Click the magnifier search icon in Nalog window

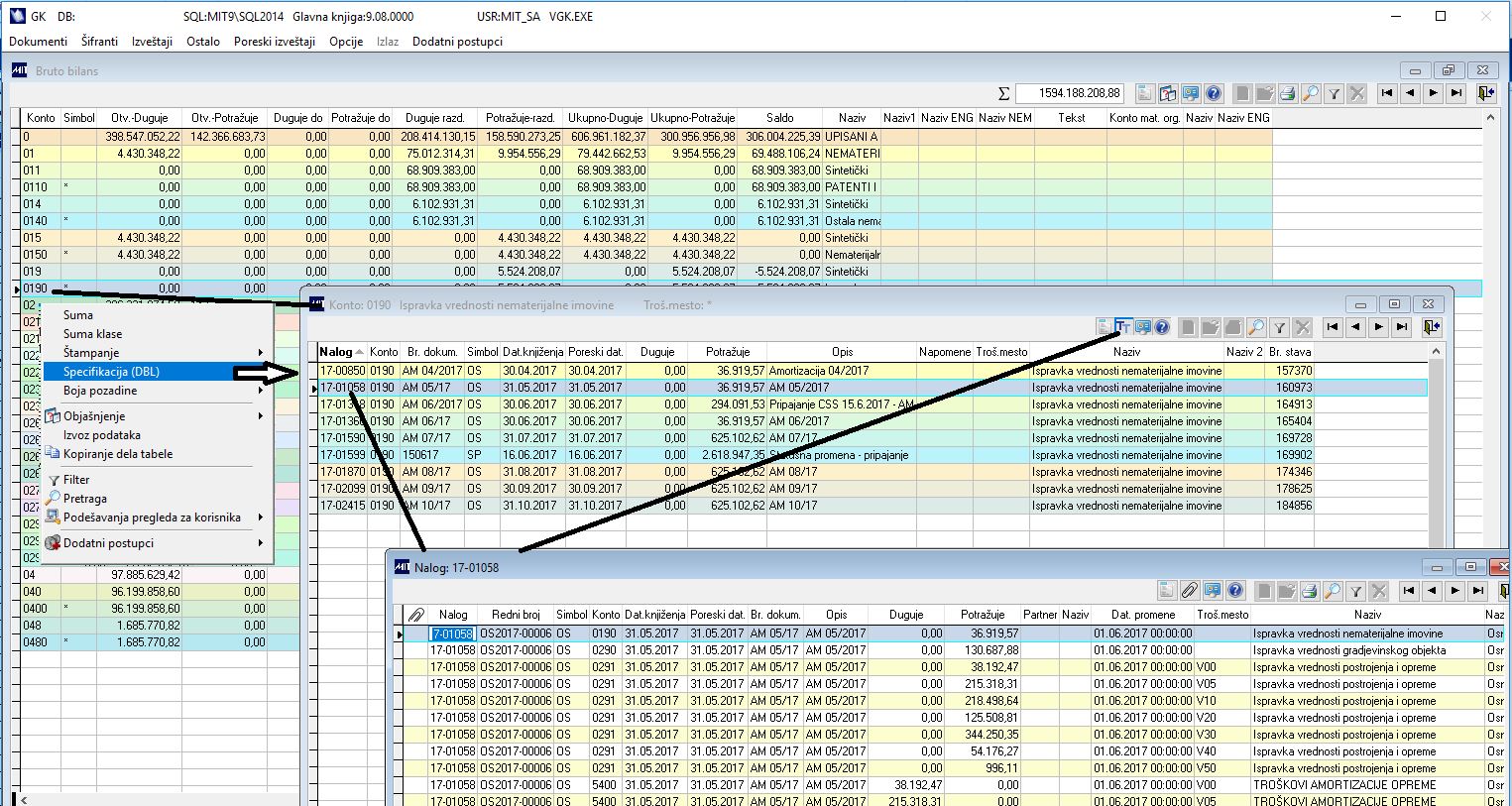pos(1333,590)
